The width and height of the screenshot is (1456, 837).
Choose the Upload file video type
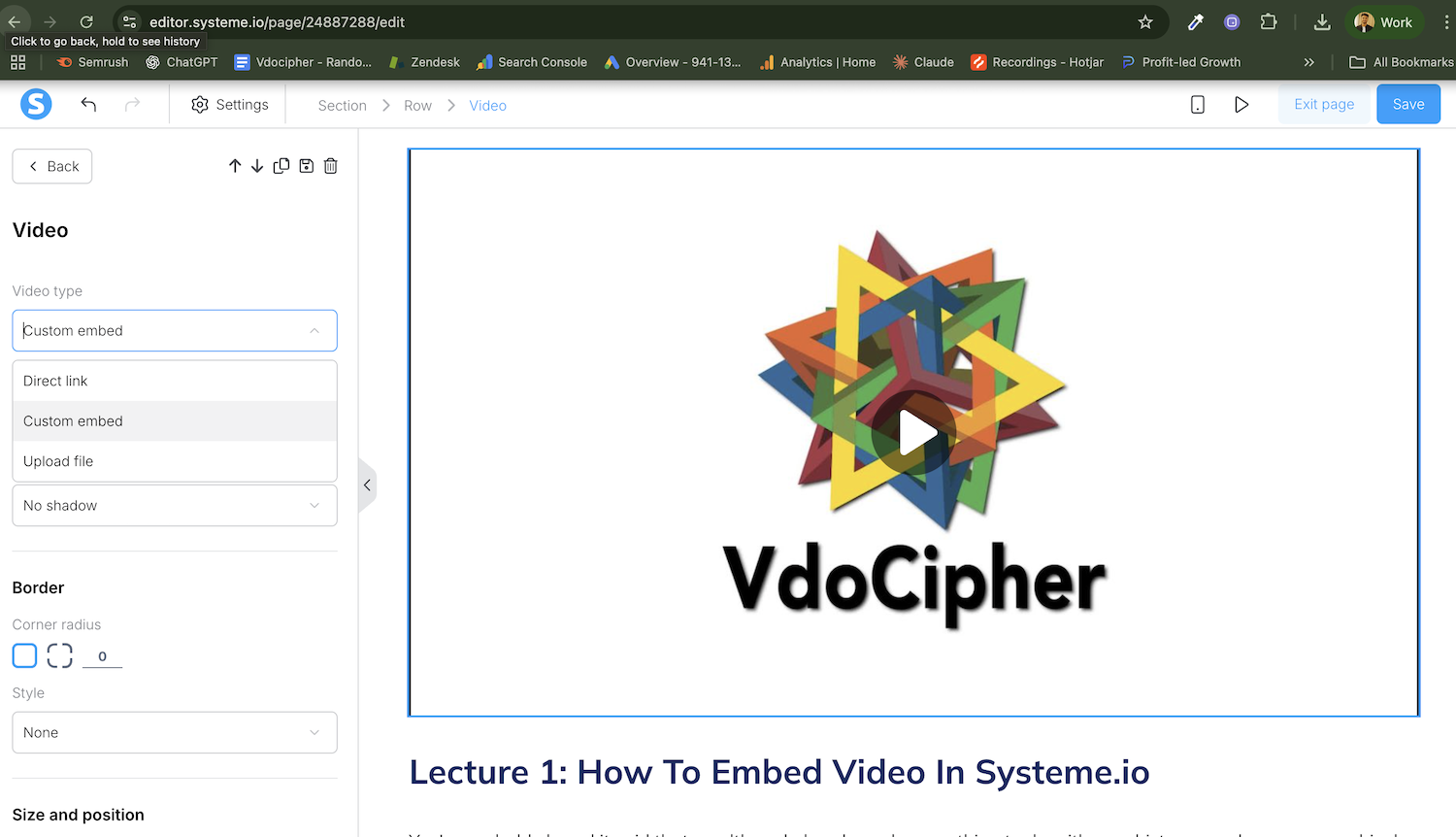[175, 461]
